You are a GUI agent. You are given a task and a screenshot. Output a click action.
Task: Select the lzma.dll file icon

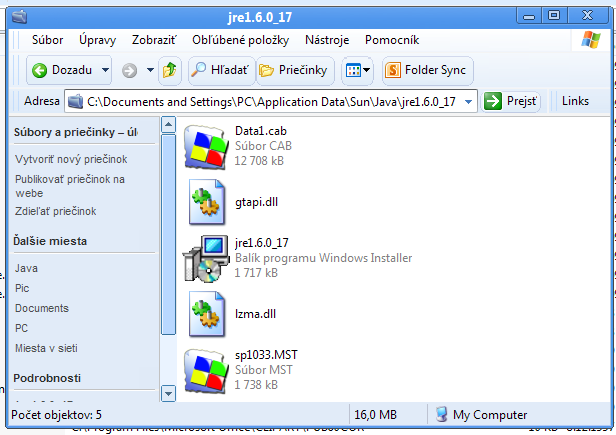point(207,314)
